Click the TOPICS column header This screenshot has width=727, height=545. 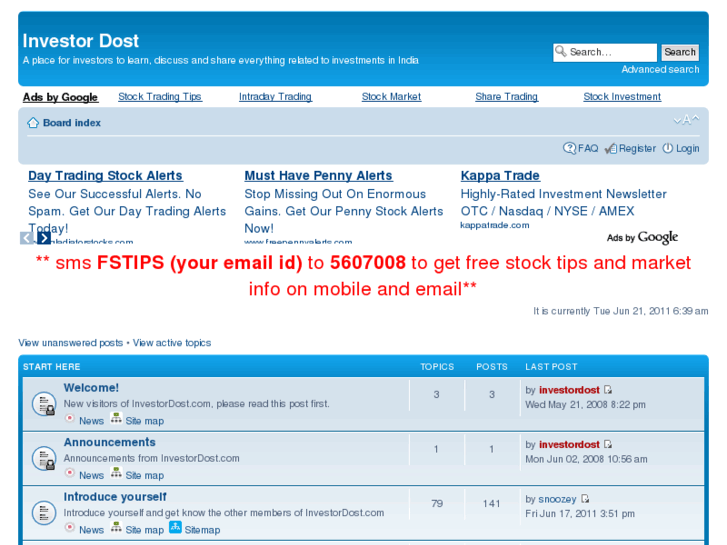(x=437, y=367)
